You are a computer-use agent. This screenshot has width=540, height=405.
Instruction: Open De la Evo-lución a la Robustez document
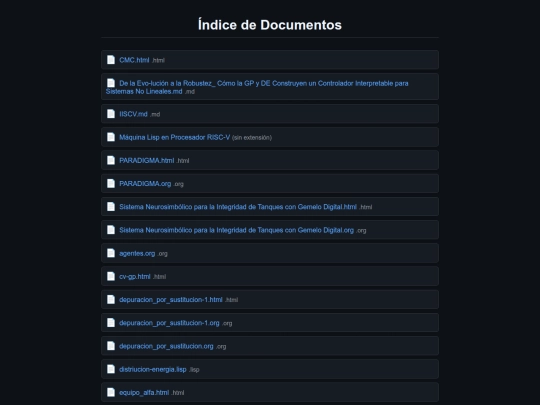point(257,87)
